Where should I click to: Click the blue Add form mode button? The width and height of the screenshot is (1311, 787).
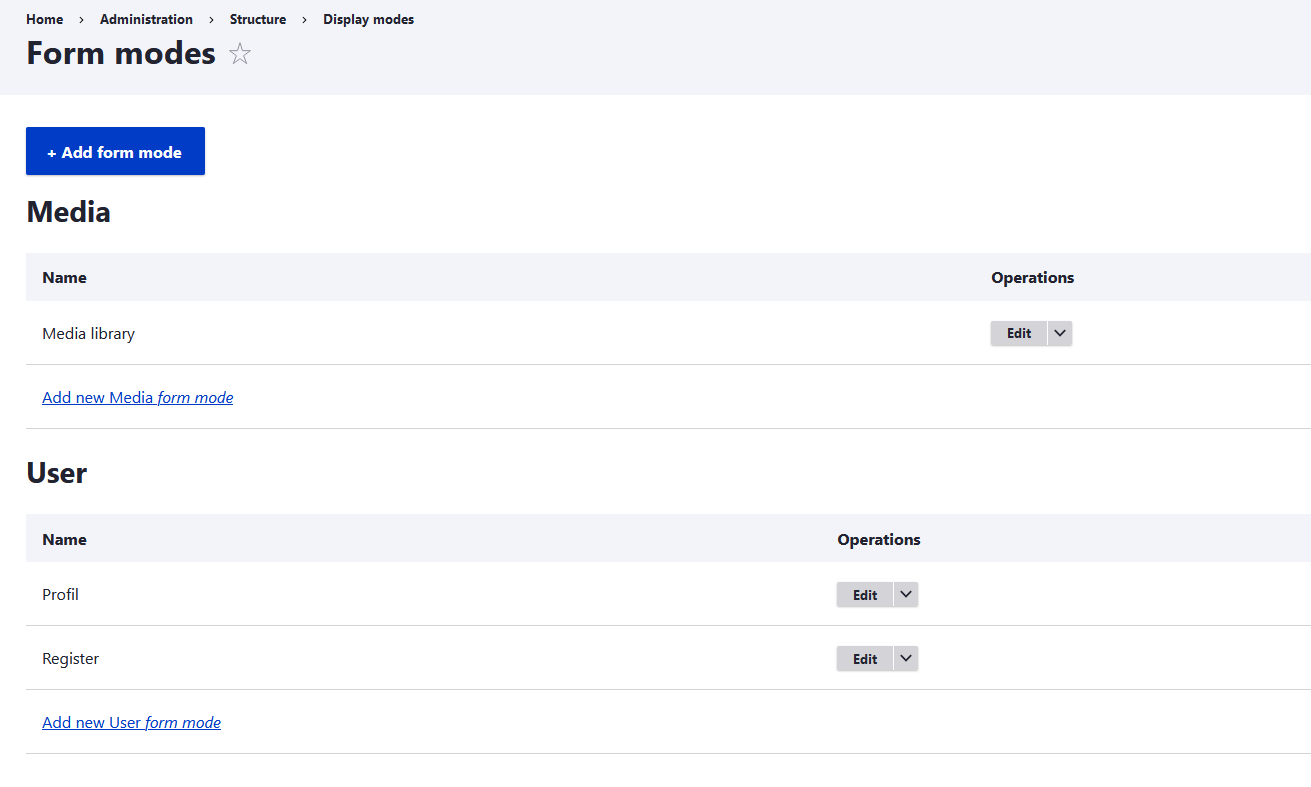pos(115,152)
